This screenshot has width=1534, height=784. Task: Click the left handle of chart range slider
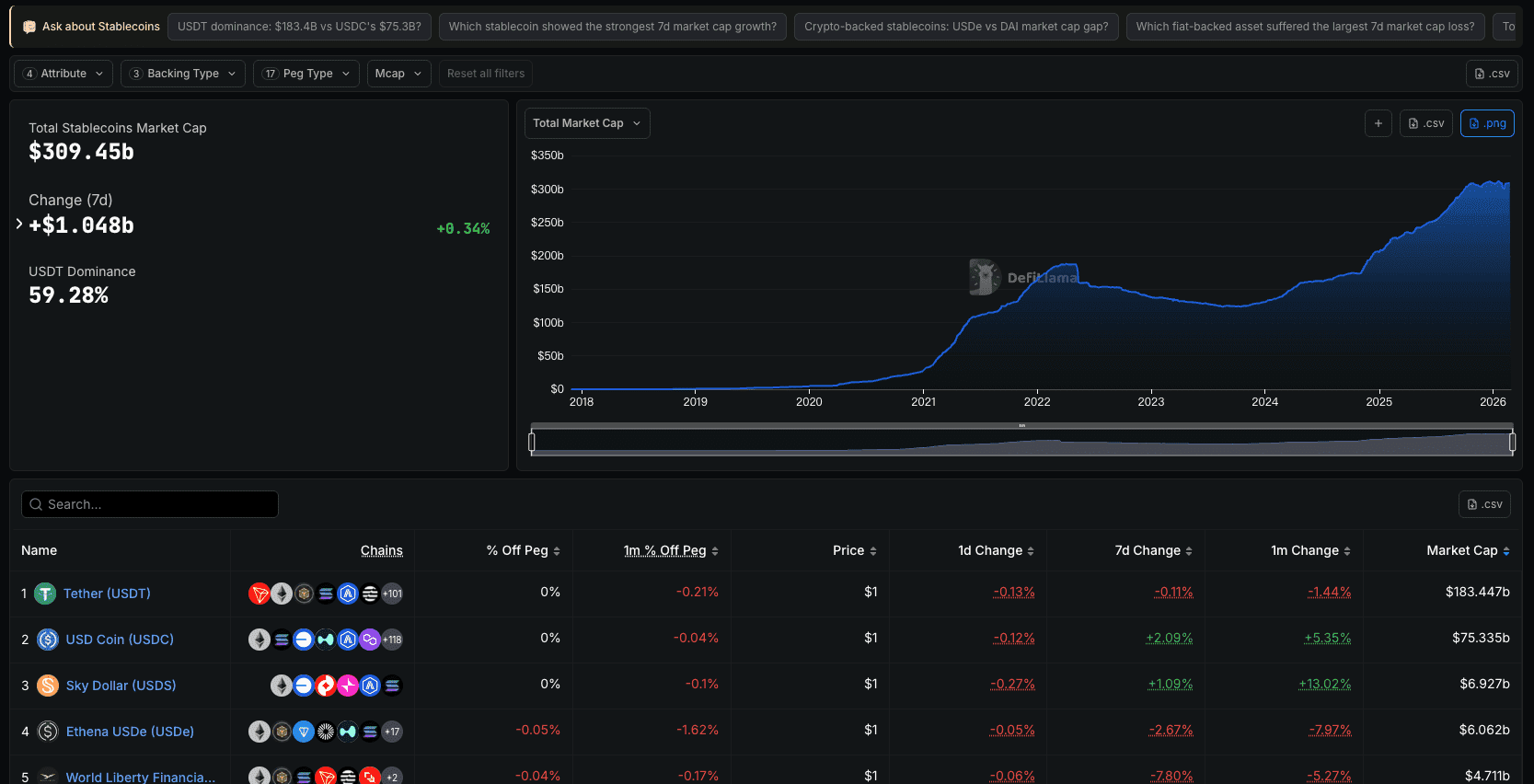[x=532, y=443]
